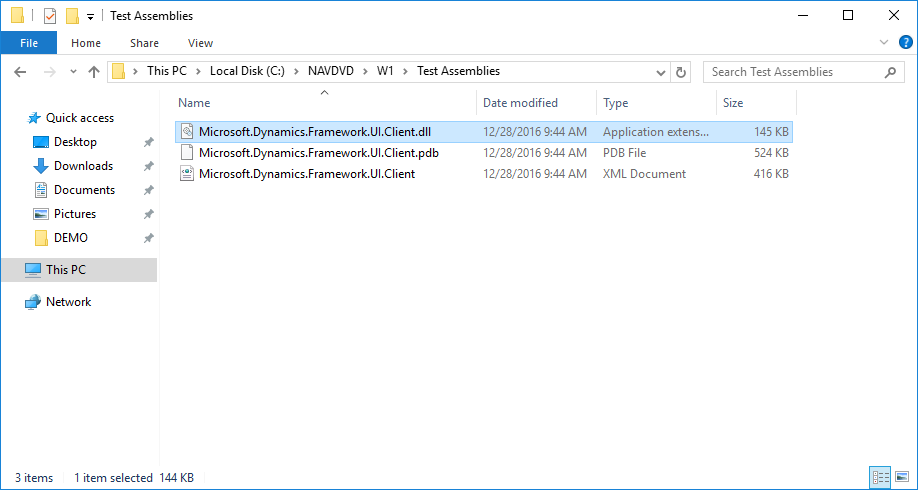Click the Refresh button beside address bar
Viewport: 918px width, 490px height.
[x=682, y=72]
